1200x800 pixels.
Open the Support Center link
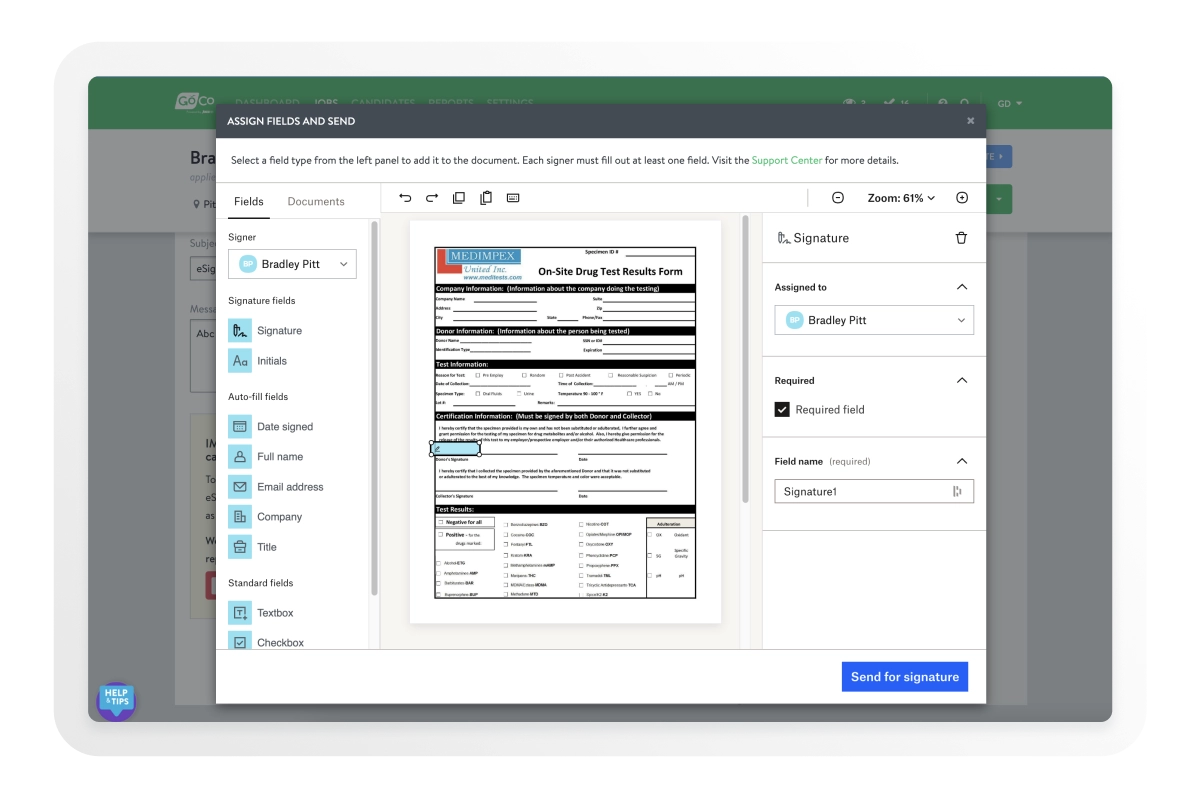pos(786,160)
